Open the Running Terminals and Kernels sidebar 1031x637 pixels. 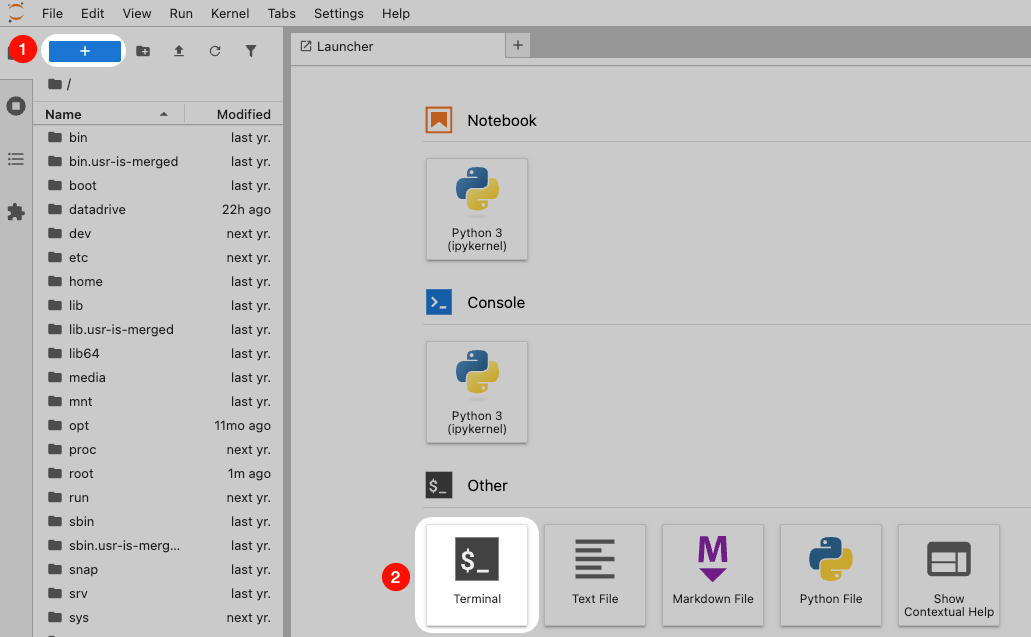tap(16, 106)
